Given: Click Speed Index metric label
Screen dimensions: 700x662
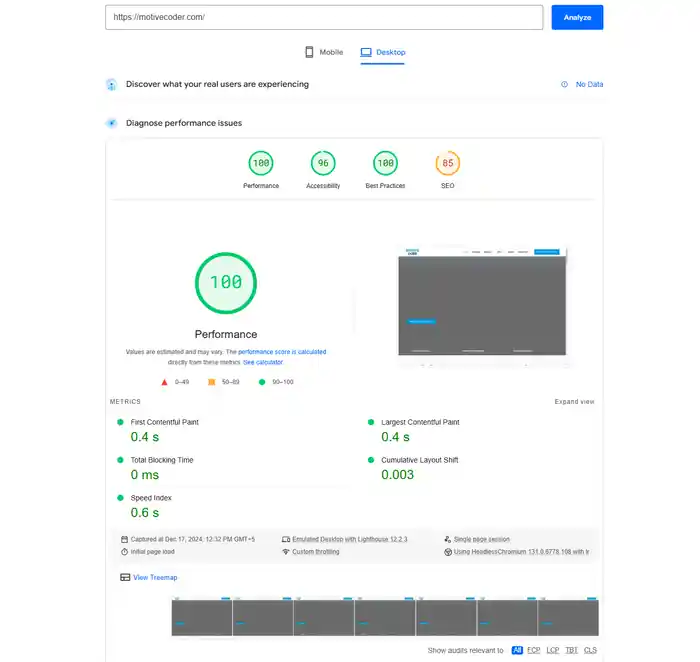Looking at the screenshot, I should (x=151, y=498).
